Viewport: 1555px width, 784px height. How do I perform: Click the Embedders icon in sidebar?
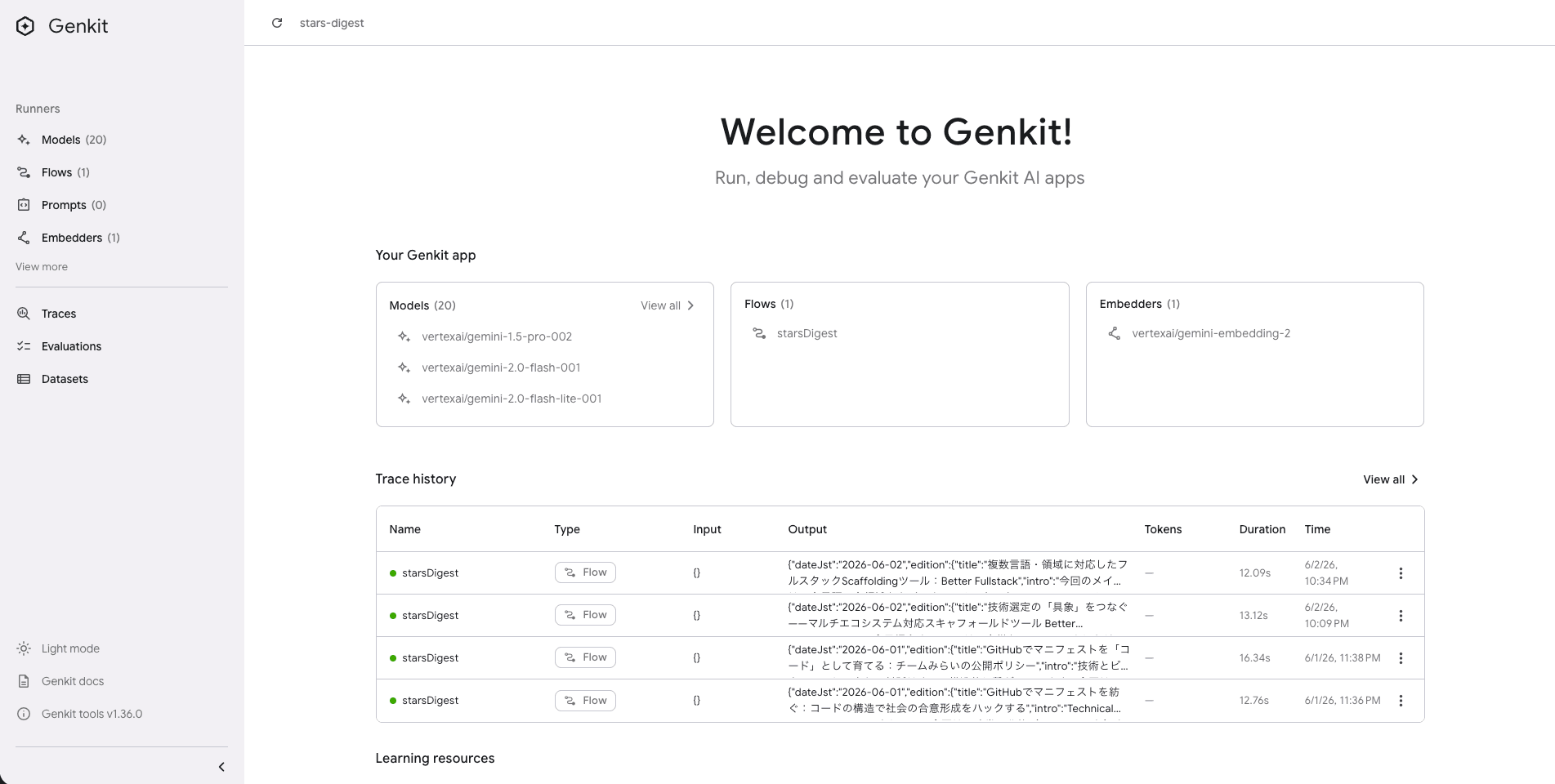[24, 238]
